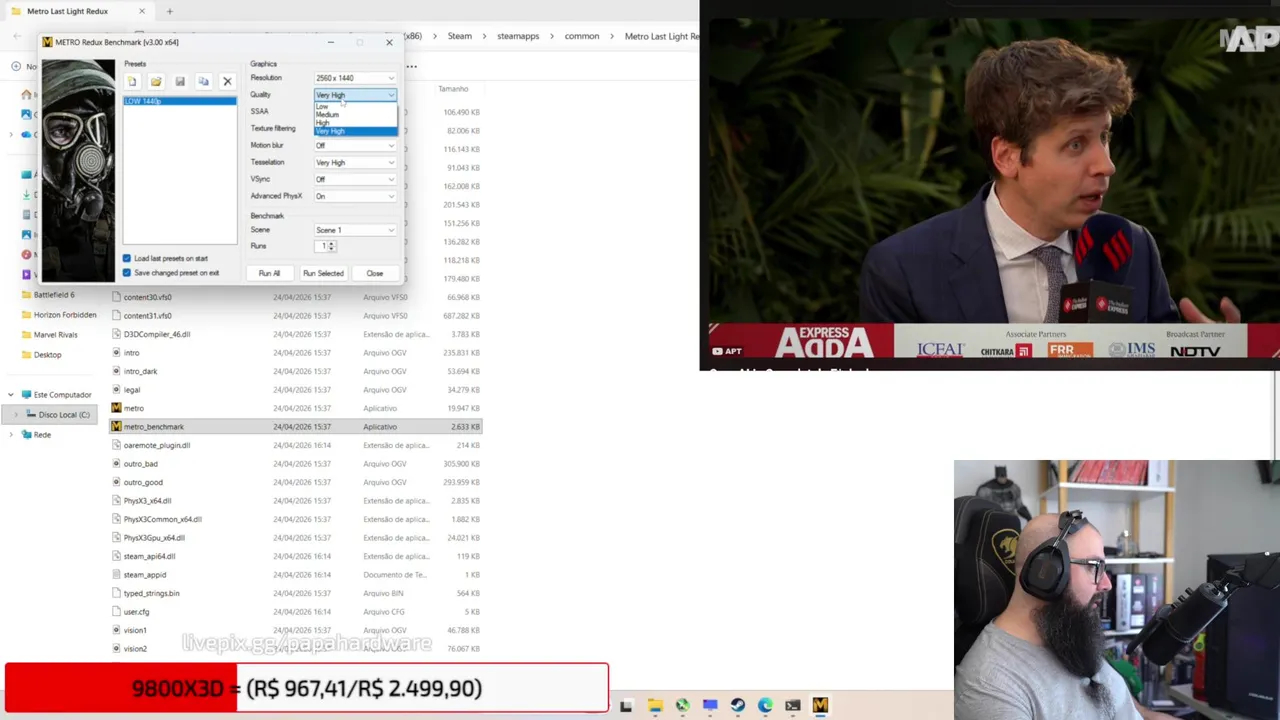Open File Explorer from the taskbar
The height and width of the screenshot is (720, 1280).
pos(654,705)
